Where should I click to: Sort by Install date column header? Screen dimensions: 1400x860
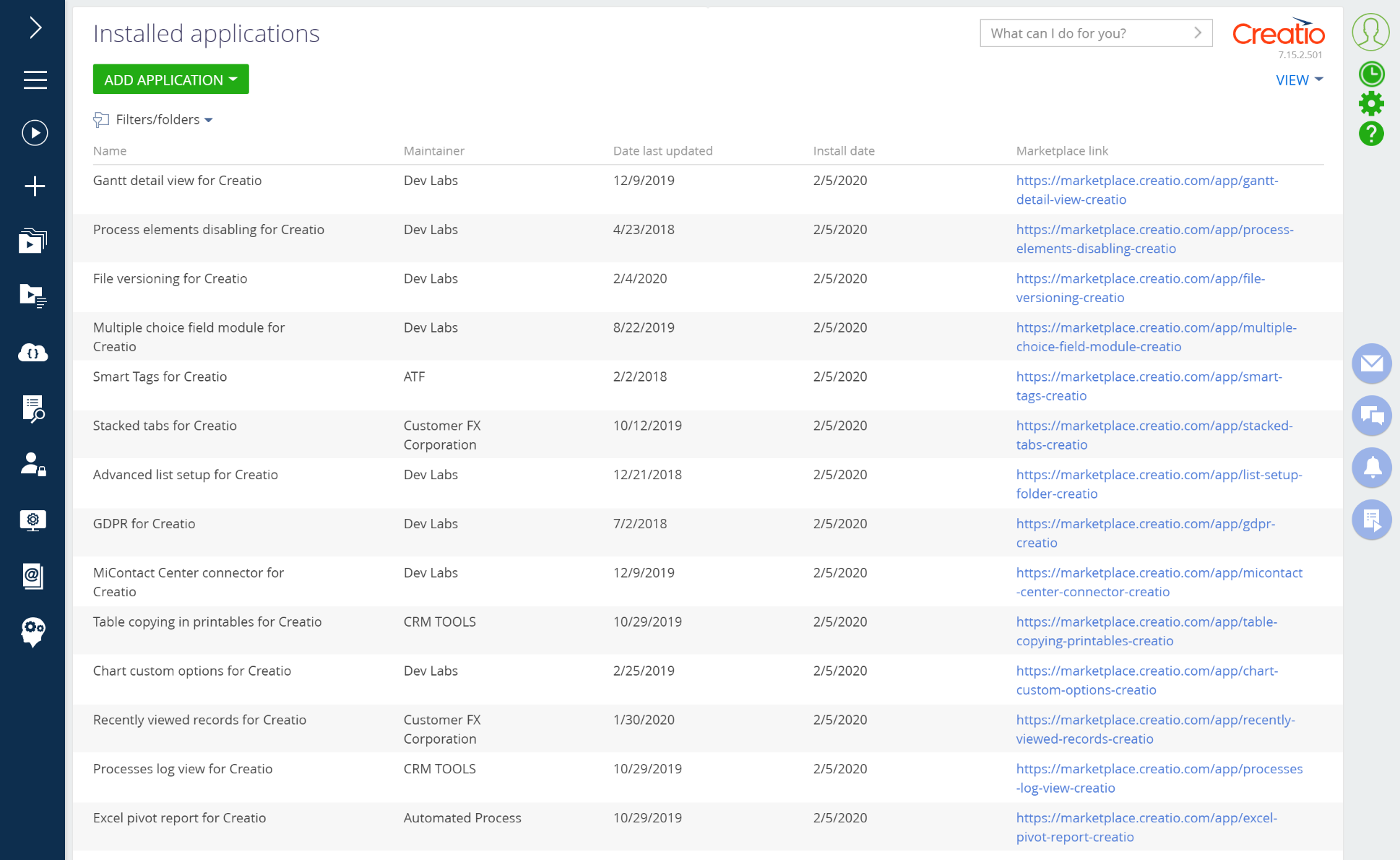tap(844, 151)
